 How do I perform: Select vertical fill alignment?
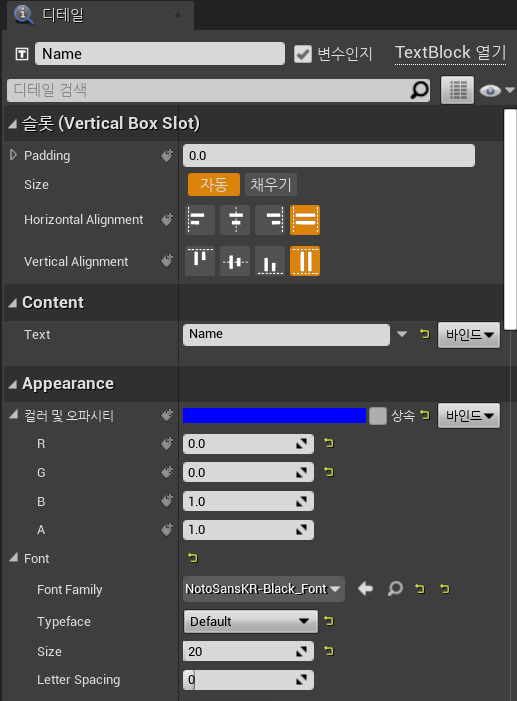click(305, 261)
